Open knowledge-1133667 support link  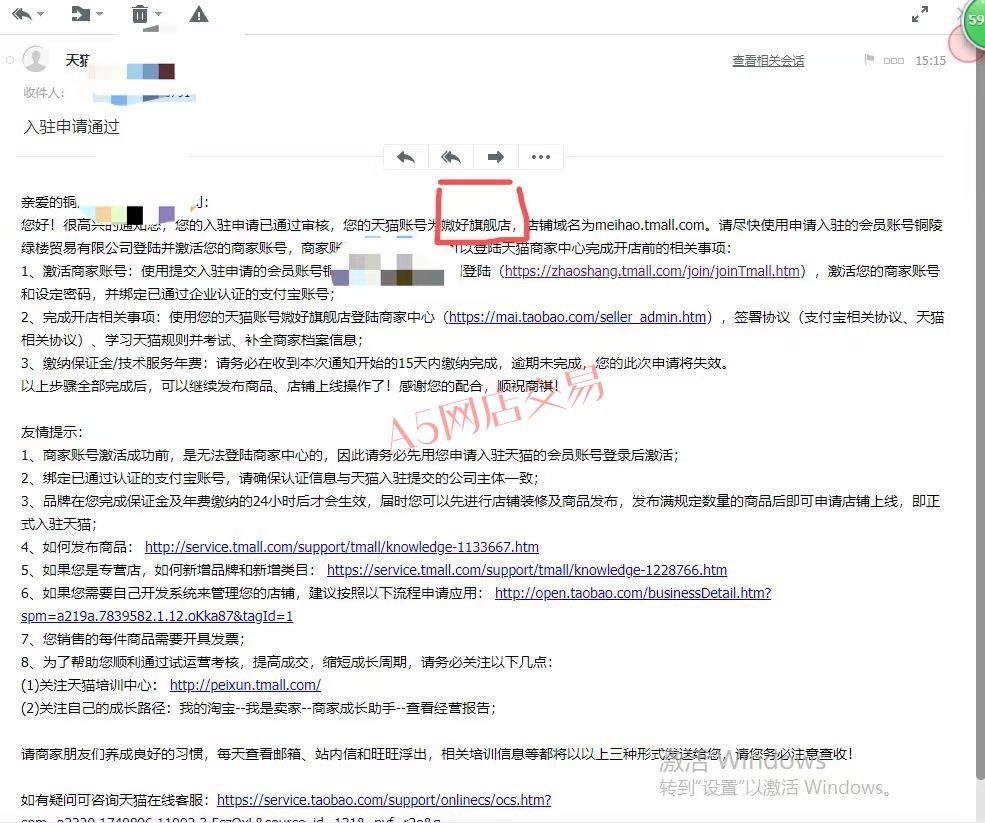pyautogui.click(x=342, y=547)
